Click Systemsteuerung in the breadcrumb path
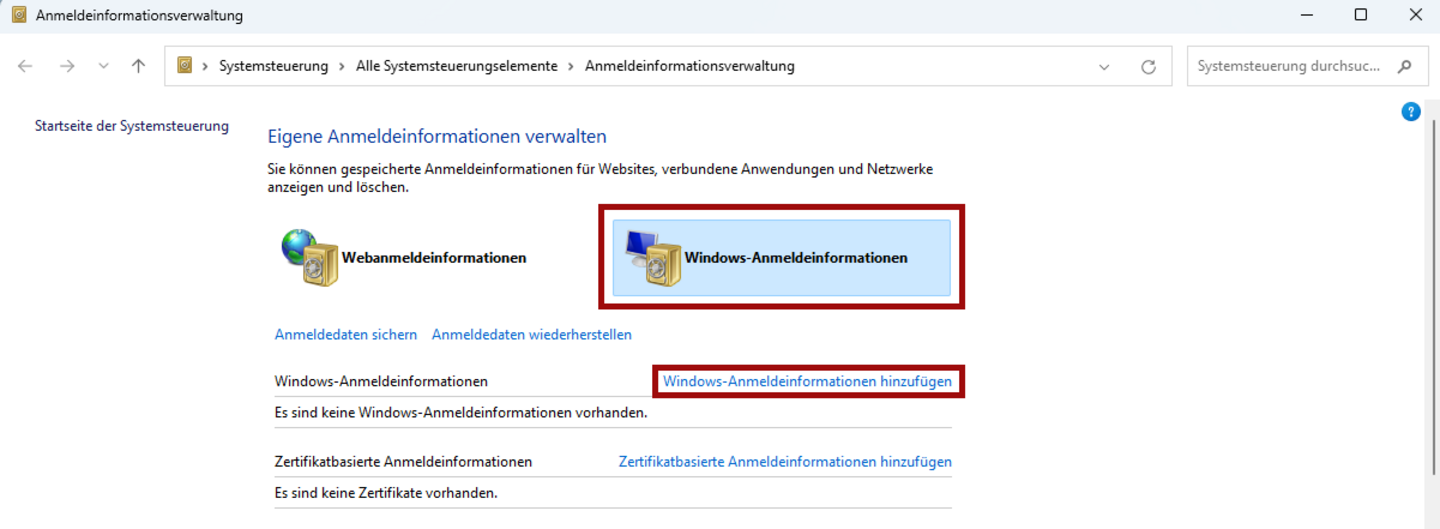This screenshot has height=529, width=1440. (x=275, y=66)
